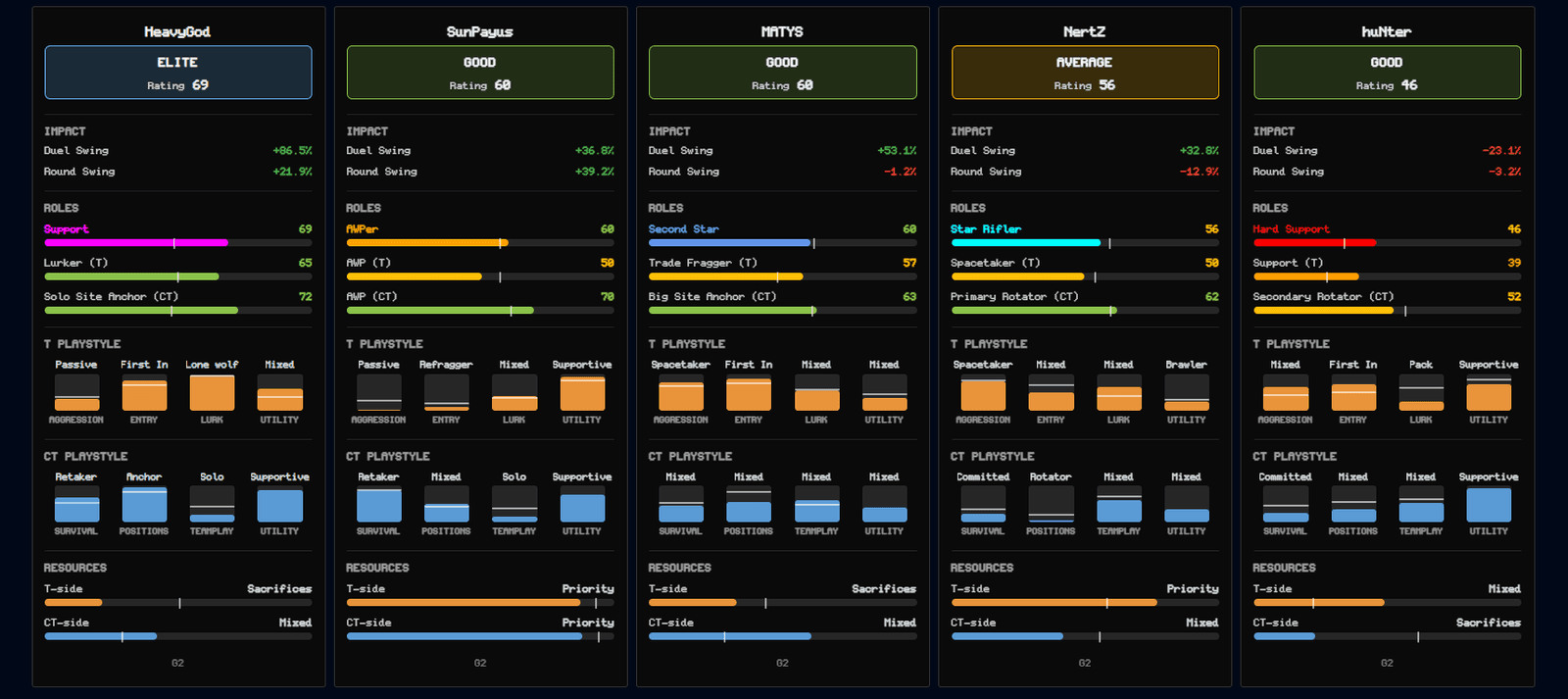This screenshot has height=699, width=1568.
Task: Click HeavyGod's Lone wolf LURK bar chart
Action: click(212, 392)
